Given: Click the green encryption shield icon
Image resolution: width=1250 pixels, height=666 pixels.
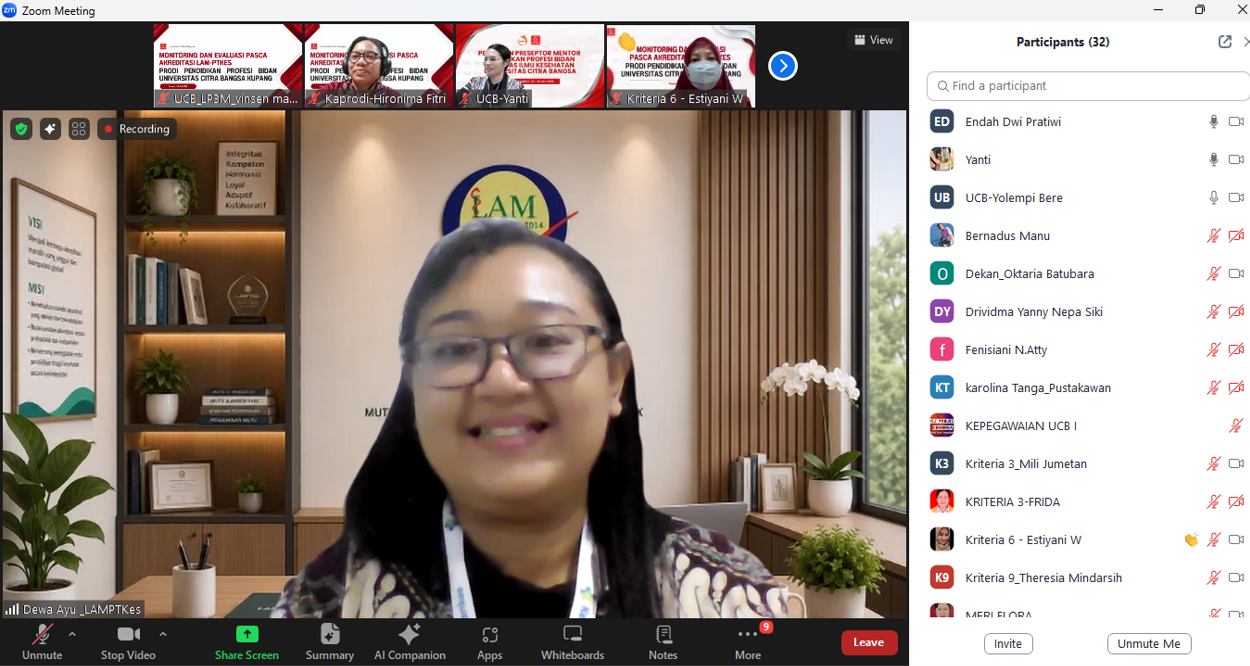Looking at the screenshot, I should [x=21, y=129].
